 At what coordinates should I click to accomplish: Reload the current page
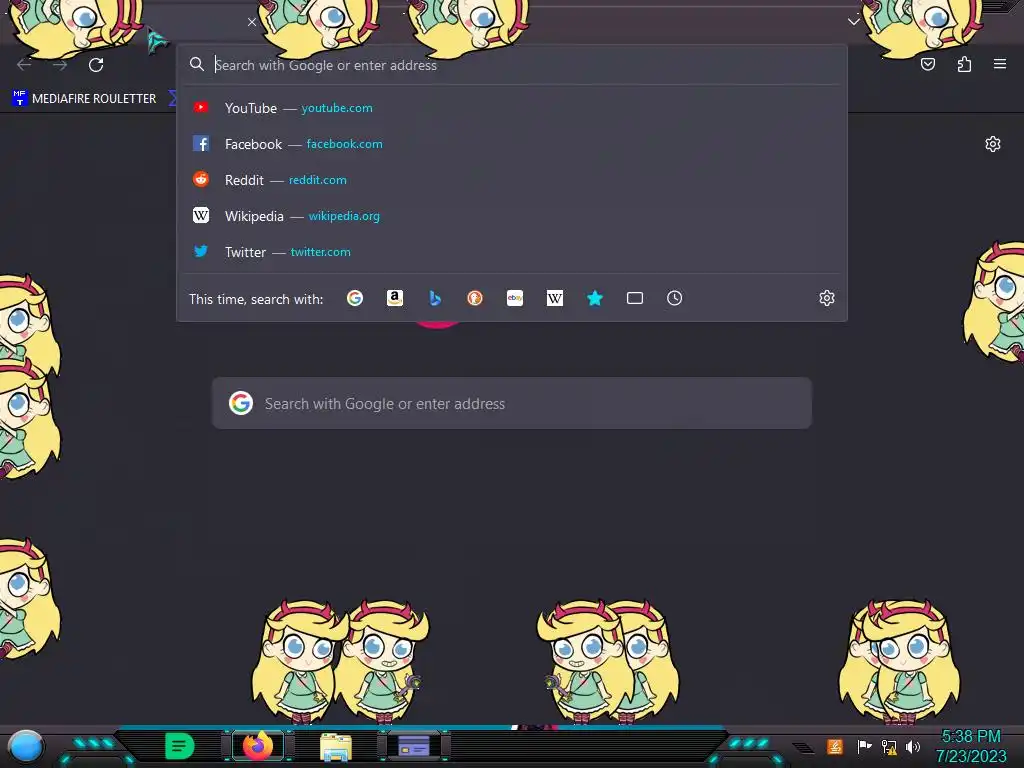[96, 65]
